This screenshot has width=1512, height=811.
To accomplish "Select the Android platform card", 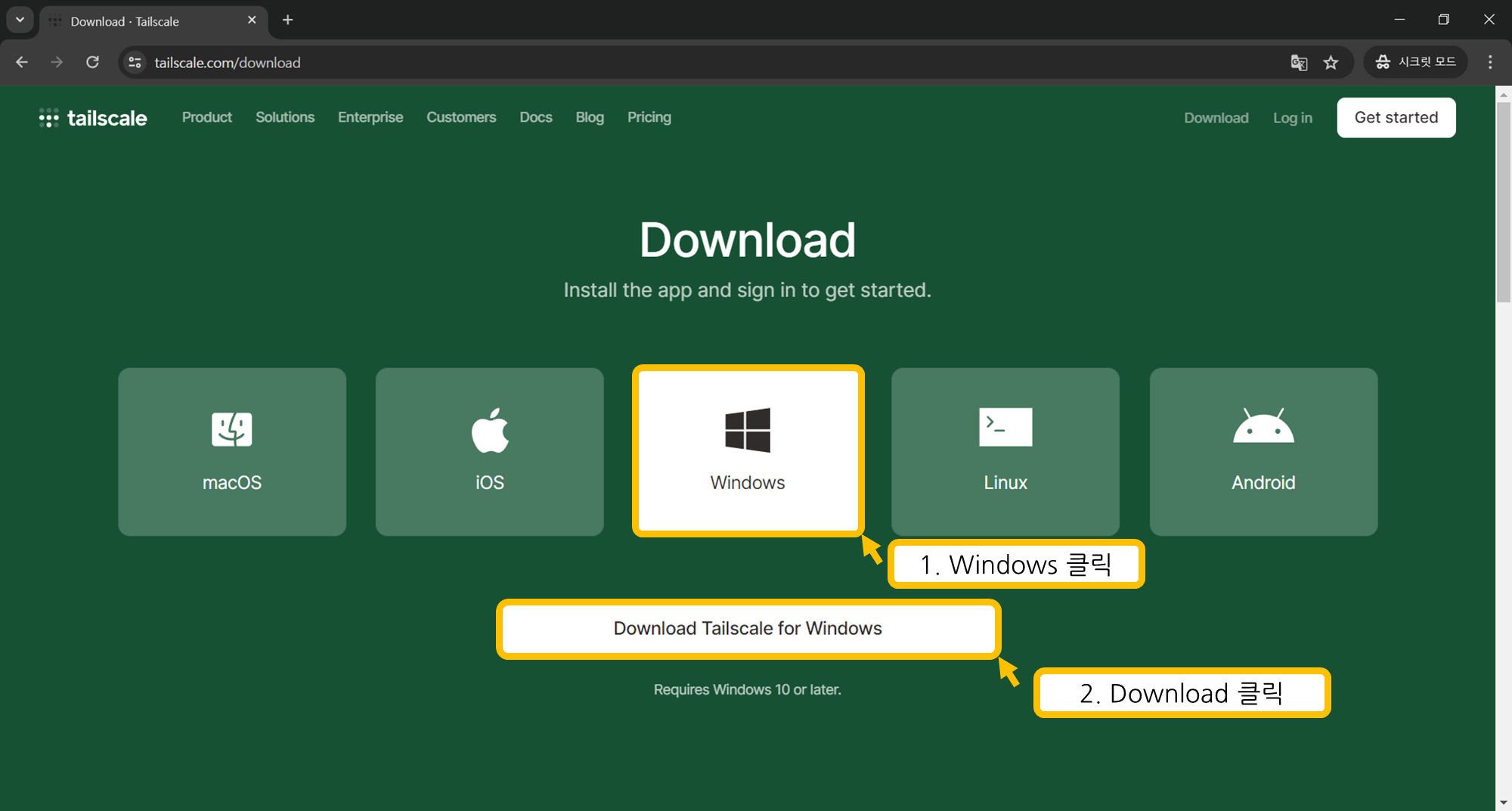I will (1263, 452).
